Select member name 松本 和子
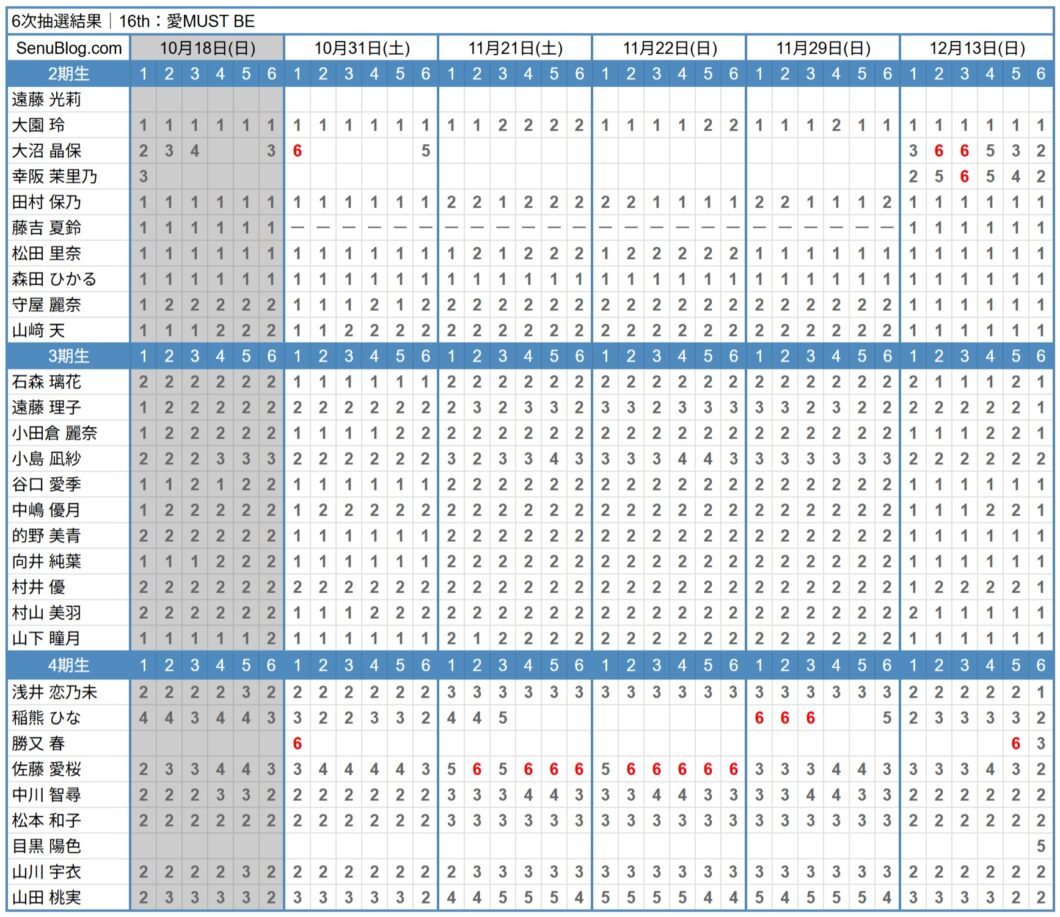Image resolution: width=1060 pixels, height=917 pixels. [x=47, y=822]
